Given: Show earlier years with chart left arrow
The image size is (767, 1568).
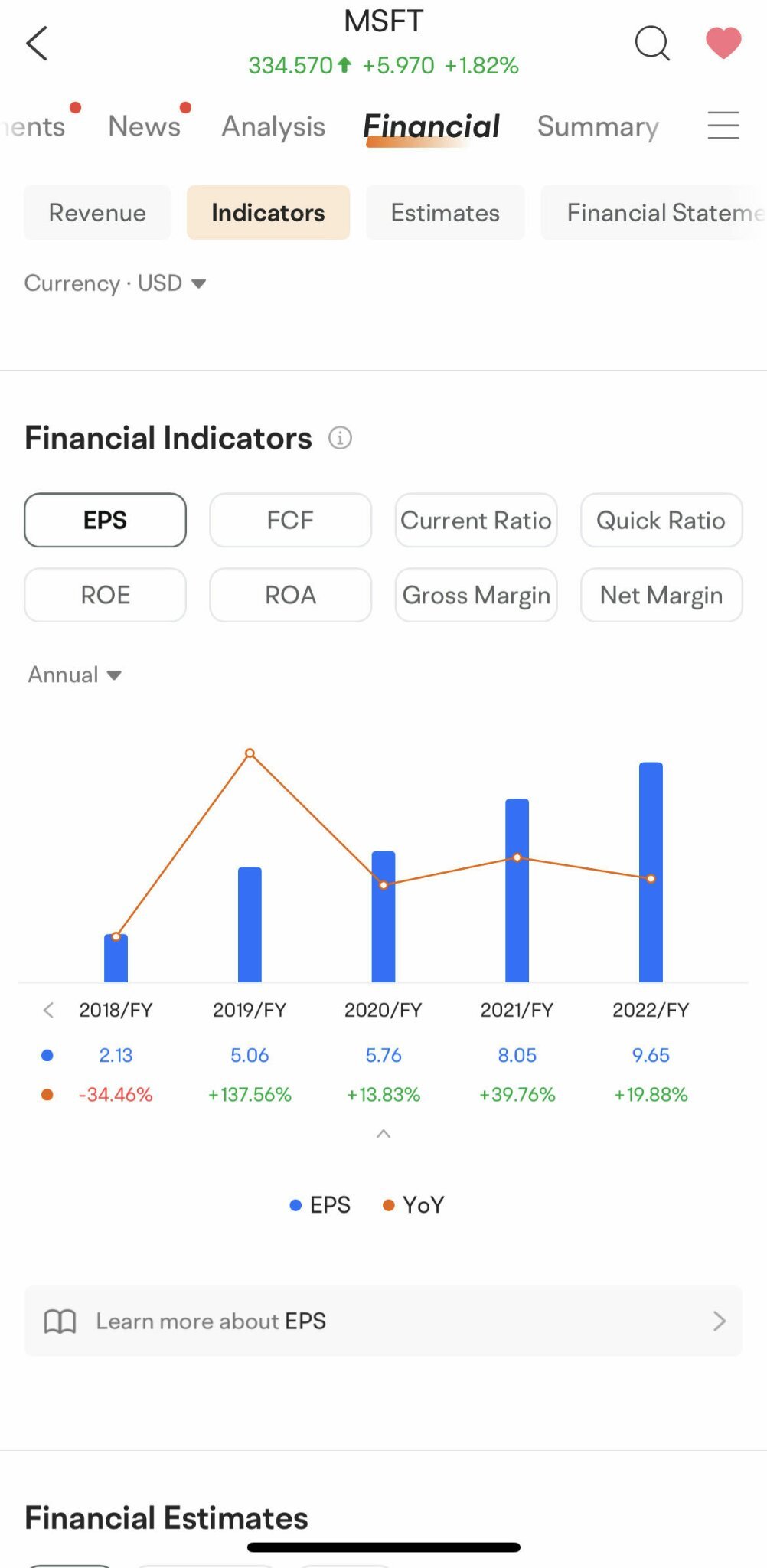Looking at the screenshot, I should click(x=48, y=1010).
